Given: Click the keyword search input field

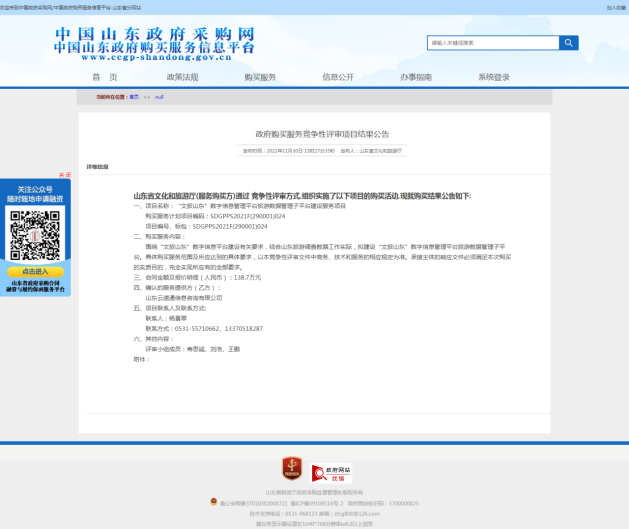Looking at the screenshot, I should pyautogui.click(x=491, y=43).
